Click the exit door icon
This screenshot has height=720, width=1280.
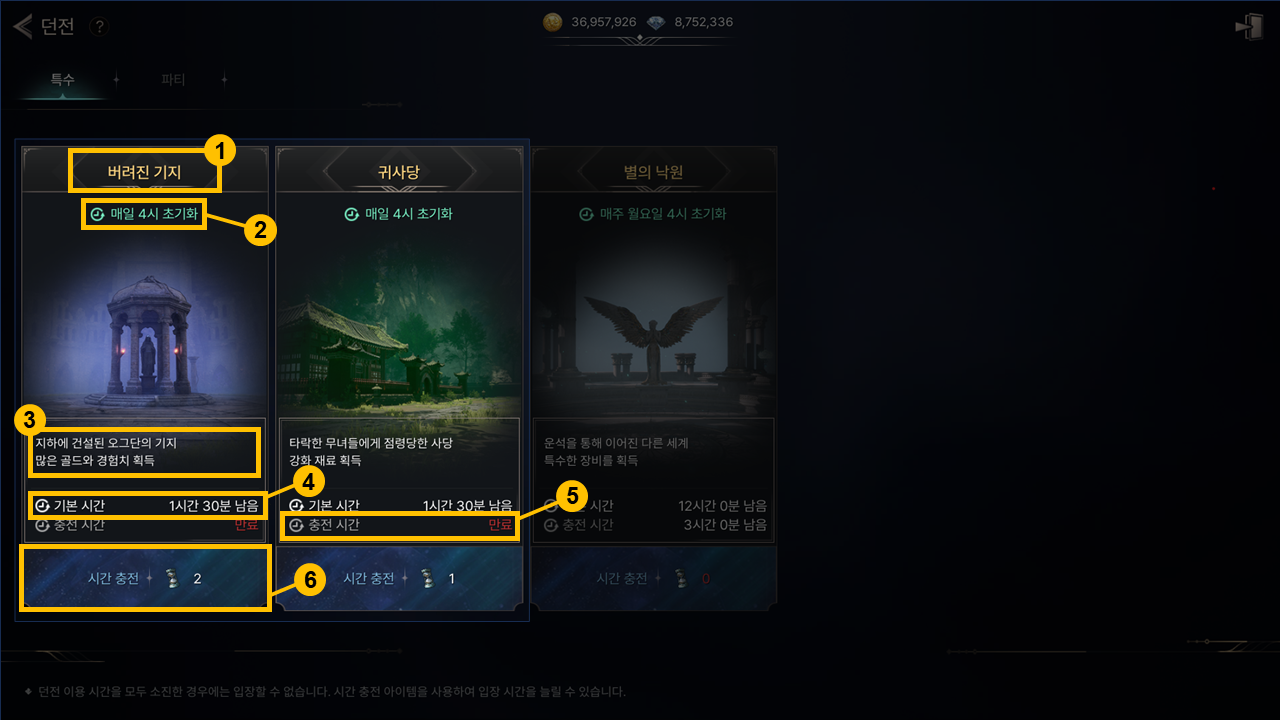pyautogui.click(x=1250, y=27)
